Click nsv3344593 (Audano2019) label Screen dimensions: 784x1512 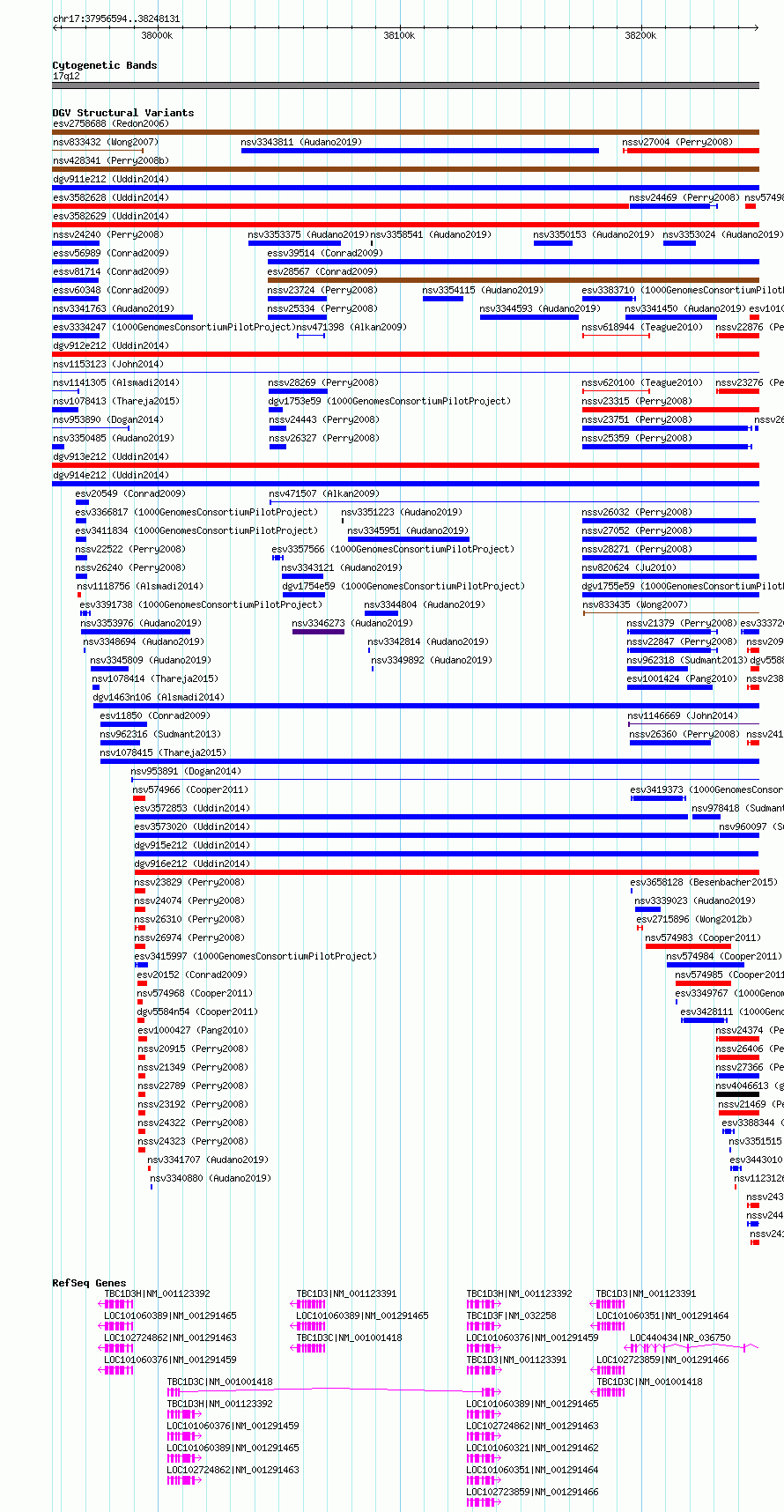pos(540,308)
